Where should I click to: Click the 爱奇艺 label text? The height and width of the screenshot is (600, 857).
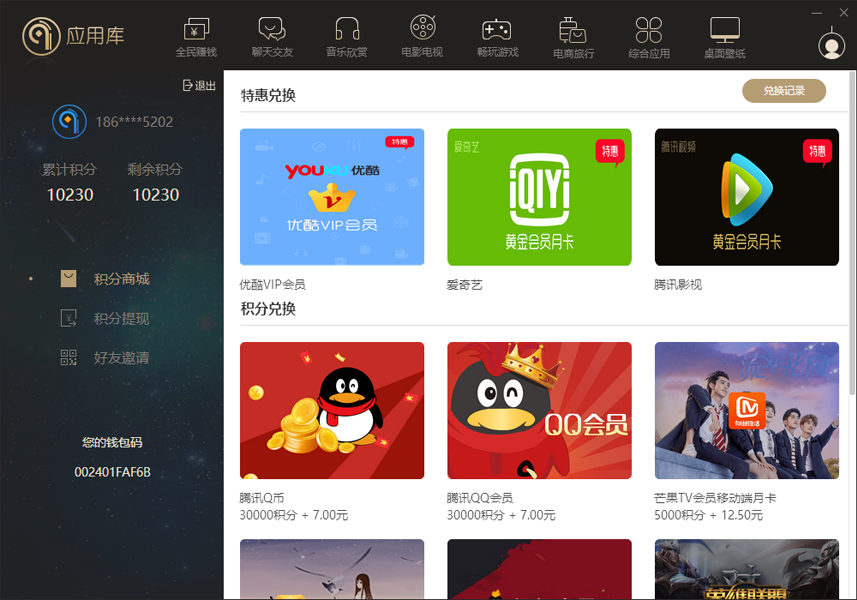464,284
